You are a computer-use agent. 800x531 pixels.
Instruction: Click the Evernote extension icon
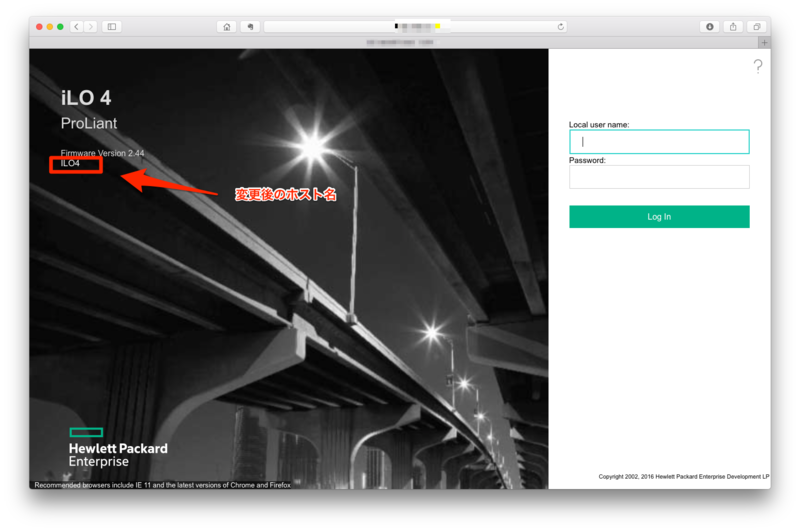tap(250, 27)
